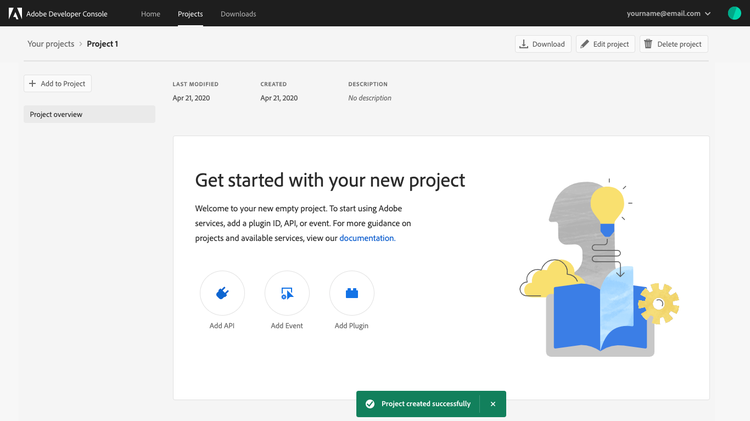Click the Project 1 breadcrumb title

[x=102, y=44]
